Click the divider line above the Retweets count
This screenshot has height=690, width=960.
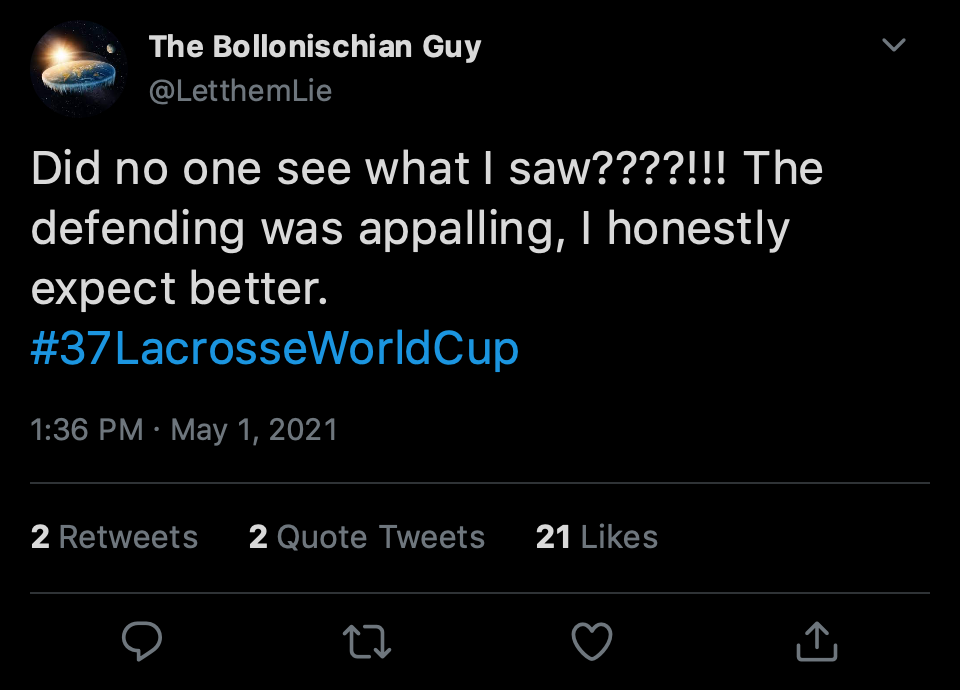pyautogui.click(x=480, y=483)
